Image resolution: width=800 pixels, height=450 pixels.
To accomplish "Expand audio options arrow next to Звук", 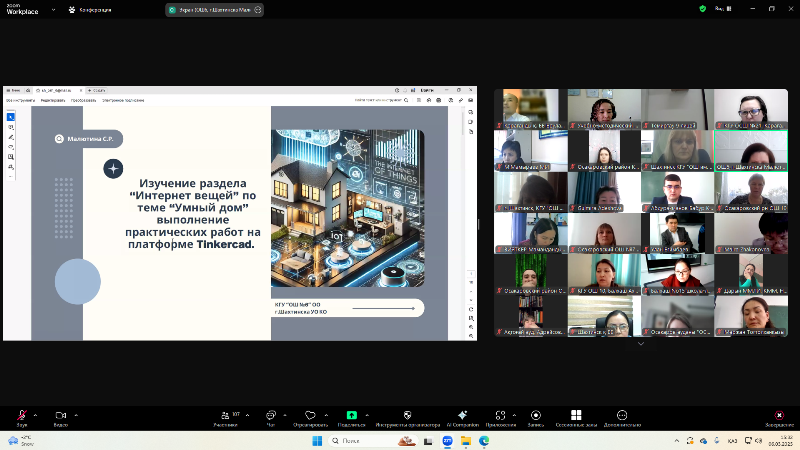I will pyautogui.click(x=35, y=413).
